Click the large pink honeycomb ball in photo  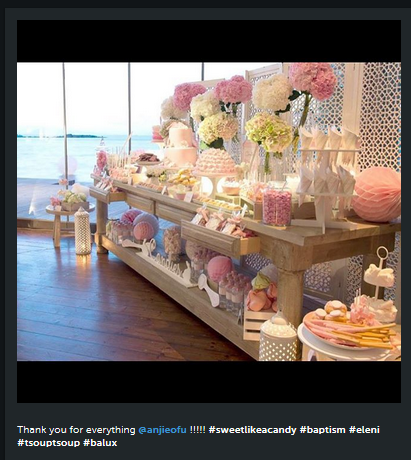377,195
